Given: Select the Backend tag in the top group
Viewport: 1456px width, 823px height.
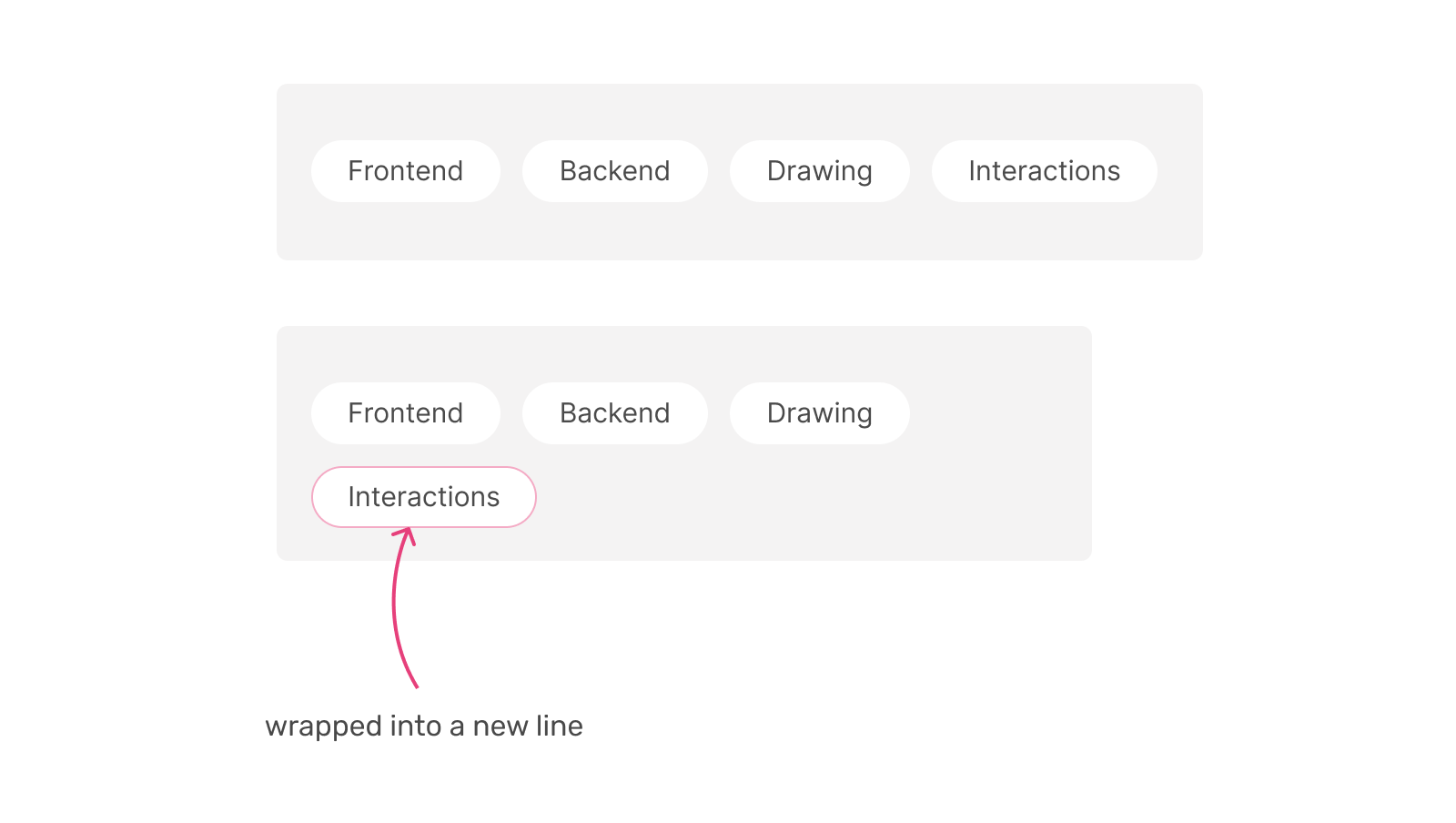Looking at the screenshot, I should (x=615, y=171).
